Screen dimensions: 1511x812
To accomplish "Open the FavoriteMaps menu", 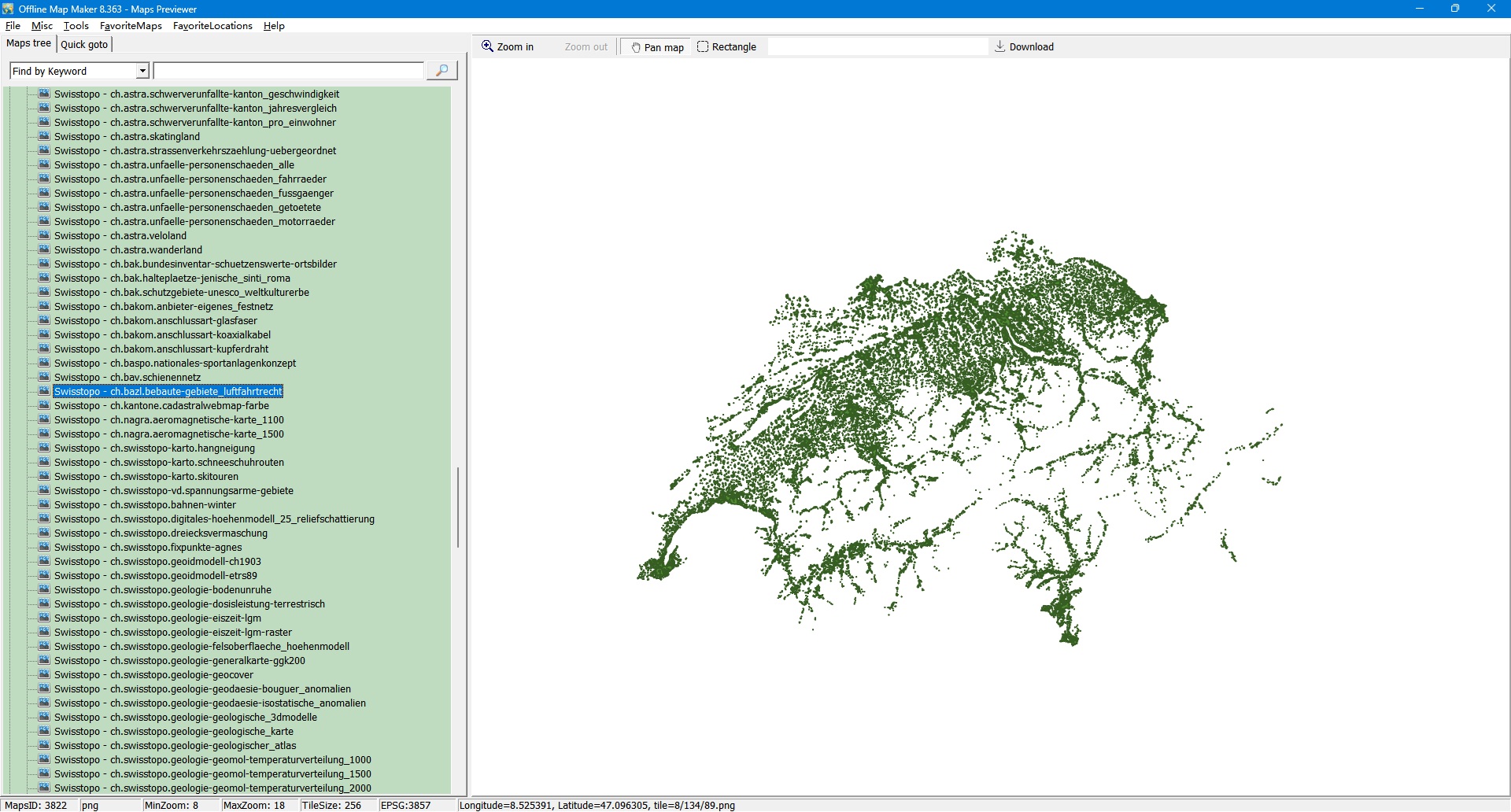I will [x=131, y=26].
